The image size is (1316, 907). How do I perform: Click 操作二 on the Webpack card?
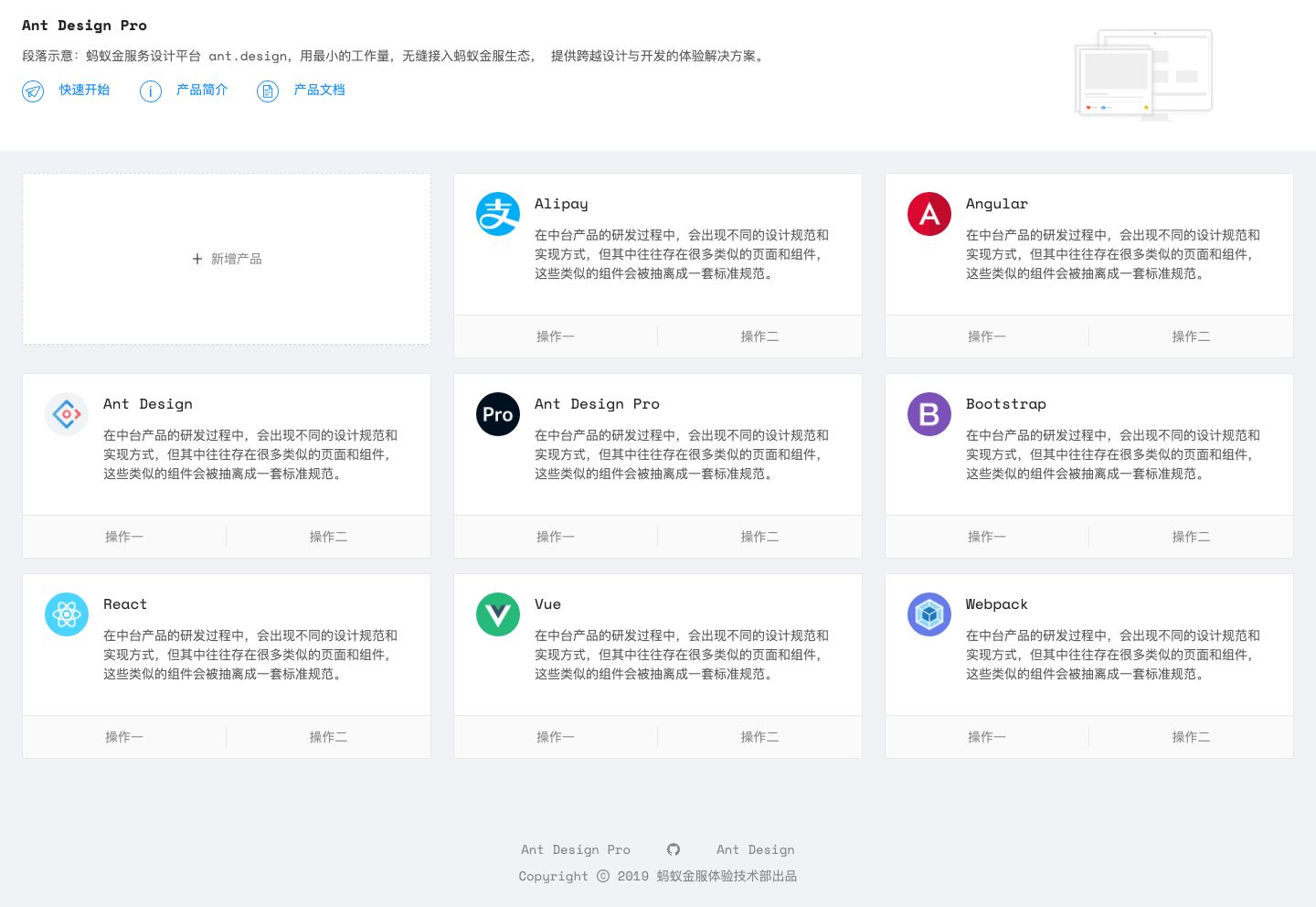coord(1192,737)
